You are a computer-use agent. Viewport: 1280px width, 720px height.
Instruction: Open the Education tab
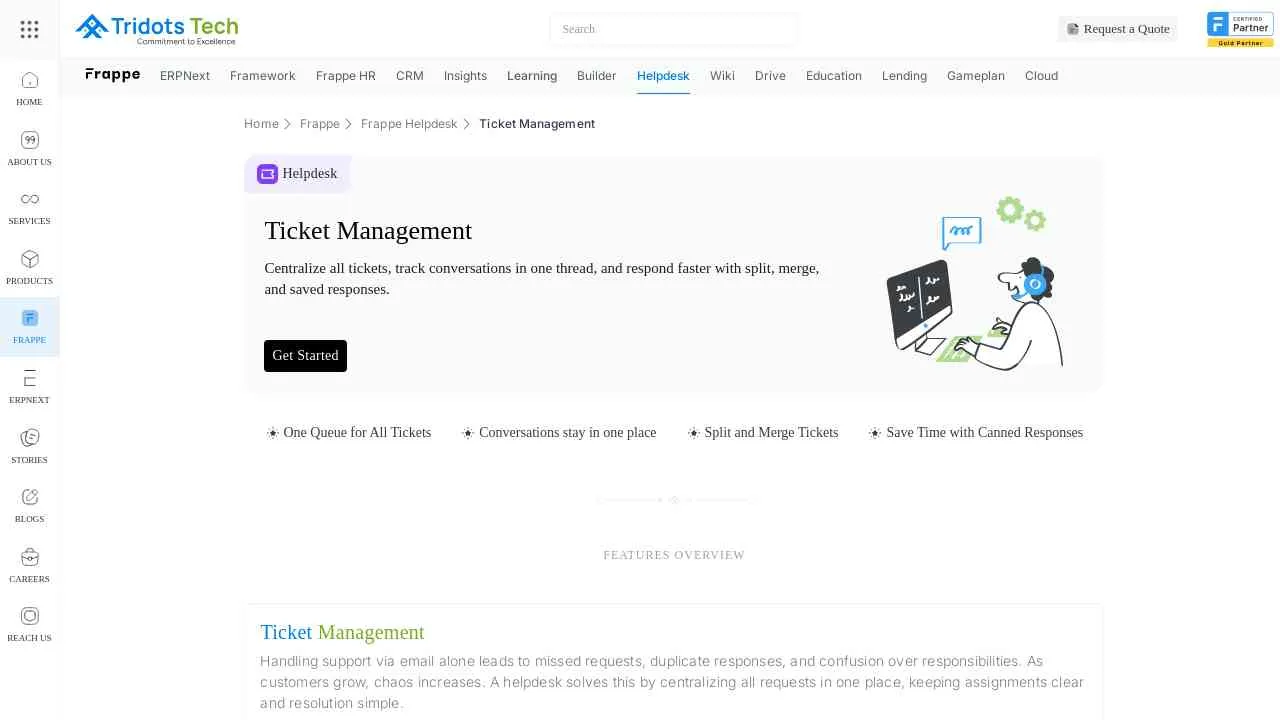[834, 76]
